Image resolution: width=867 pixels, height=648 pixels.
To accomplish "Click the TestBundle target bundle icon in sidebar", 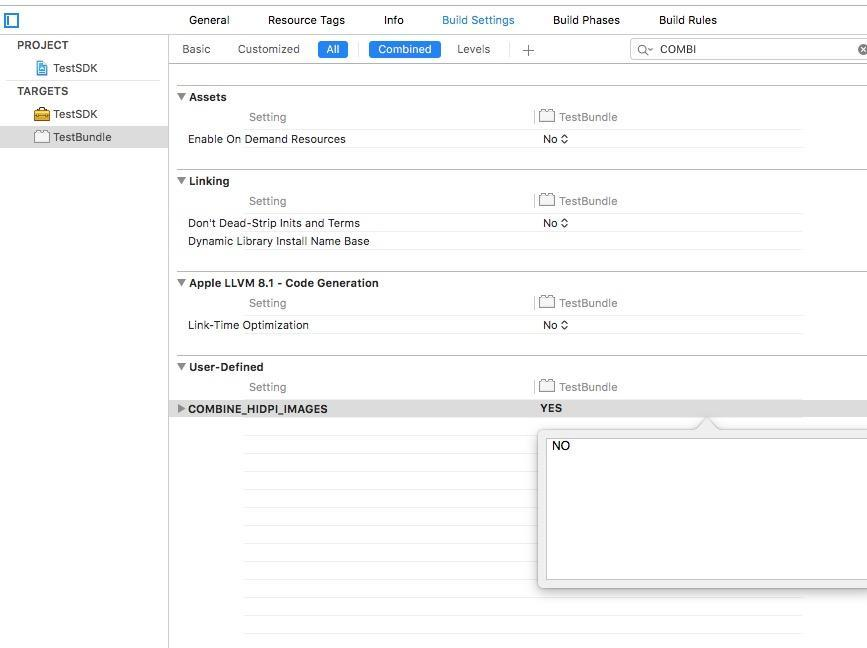I will coord(41,137).
